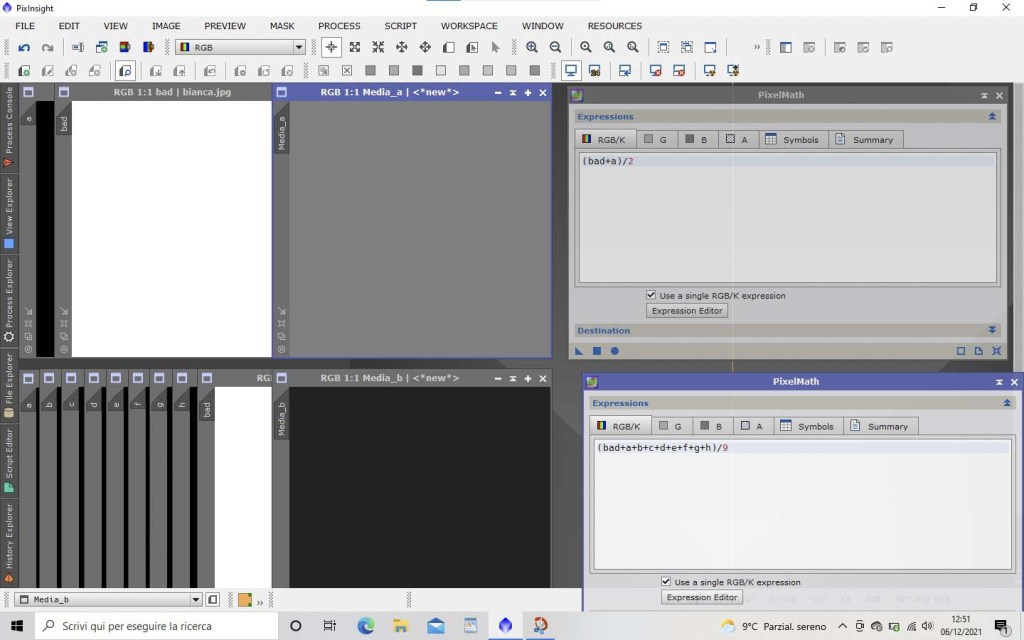1024x640 pixels.
Task: Select the Zoom Out magnifier tool
Action: pyautogui.click(x=555, y=47)
